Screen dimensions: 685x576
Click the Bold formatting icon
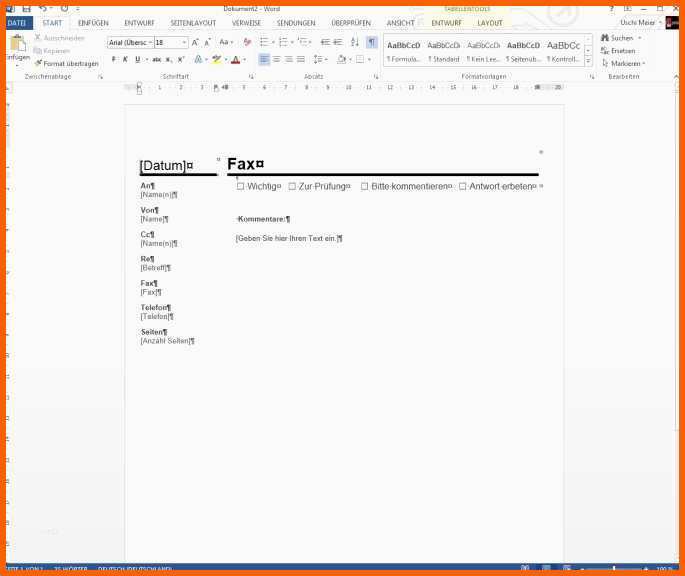pos(114,59)
